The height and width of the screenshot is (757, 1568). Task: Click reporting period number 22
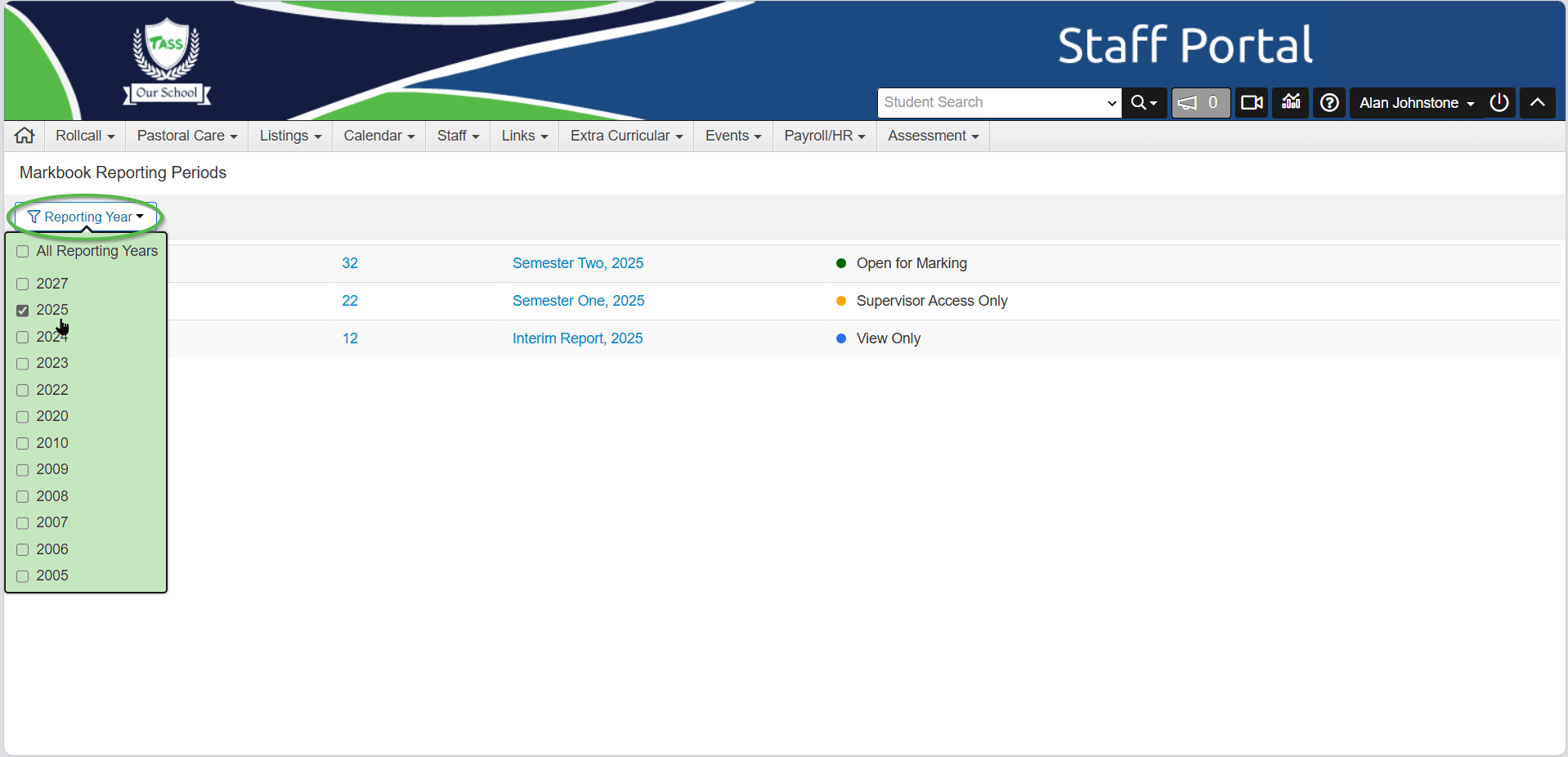(x=350, y=301)
